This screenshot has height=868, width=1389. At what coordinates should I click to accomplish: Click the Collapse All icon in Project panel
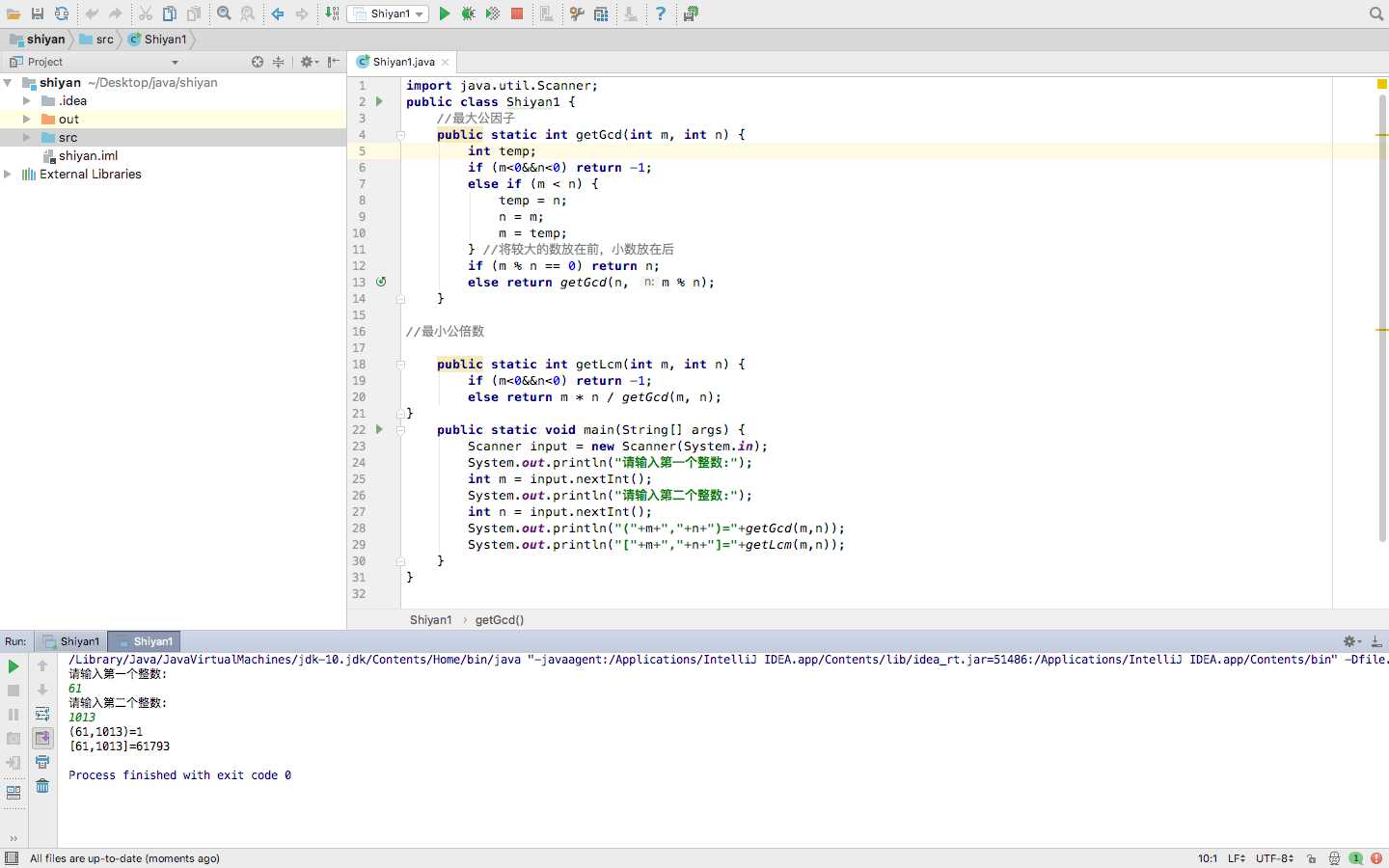pyautogui.click(x=279, y=62)
